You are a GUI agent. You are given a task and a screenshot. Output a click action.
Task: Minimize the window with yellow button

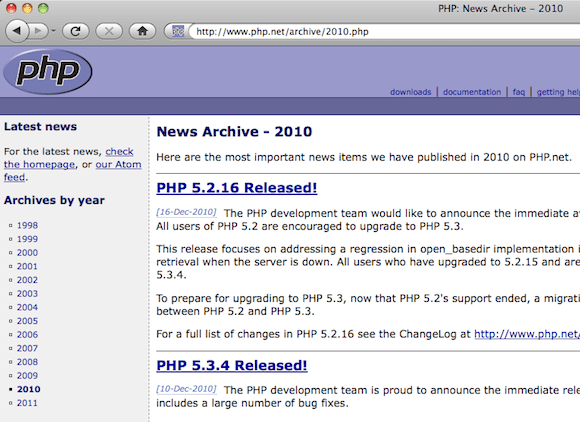click(x=27, y=8)
